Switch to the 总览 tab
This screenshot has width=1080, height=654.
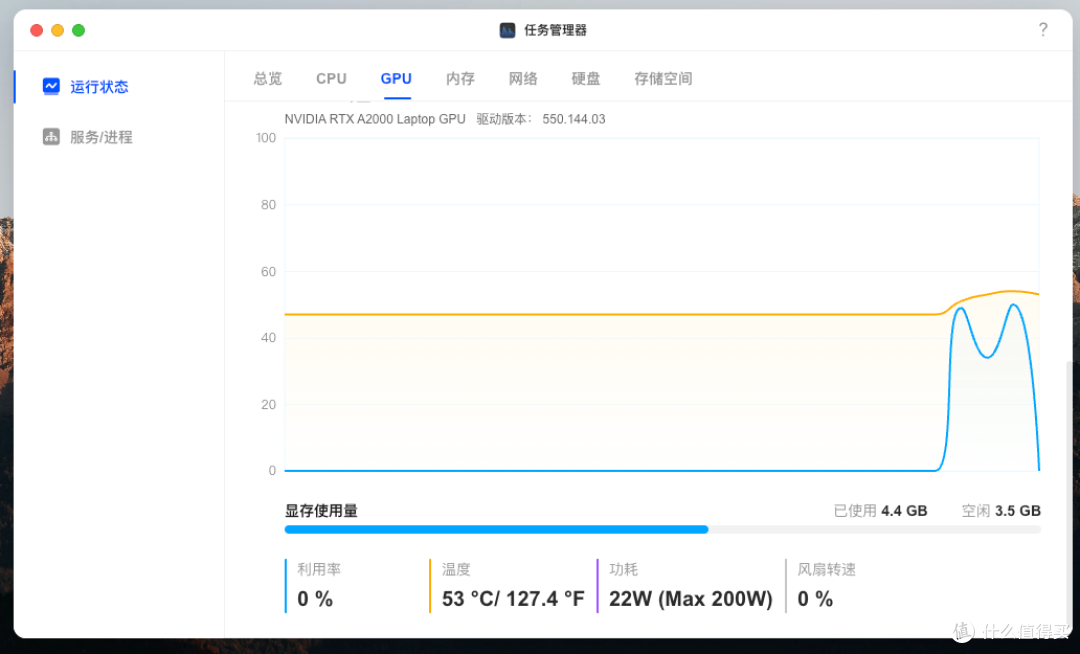tap(267, 78)
